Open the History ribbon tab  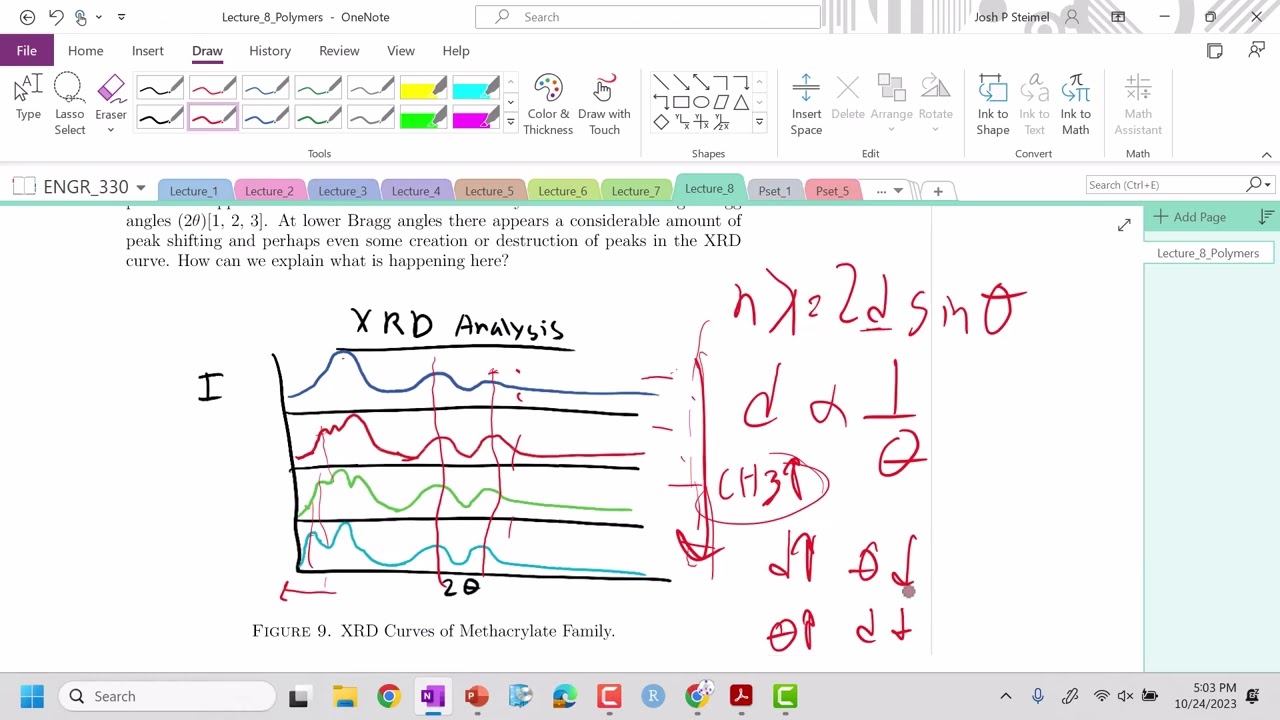pyautogui.click(x=270, y=51)
